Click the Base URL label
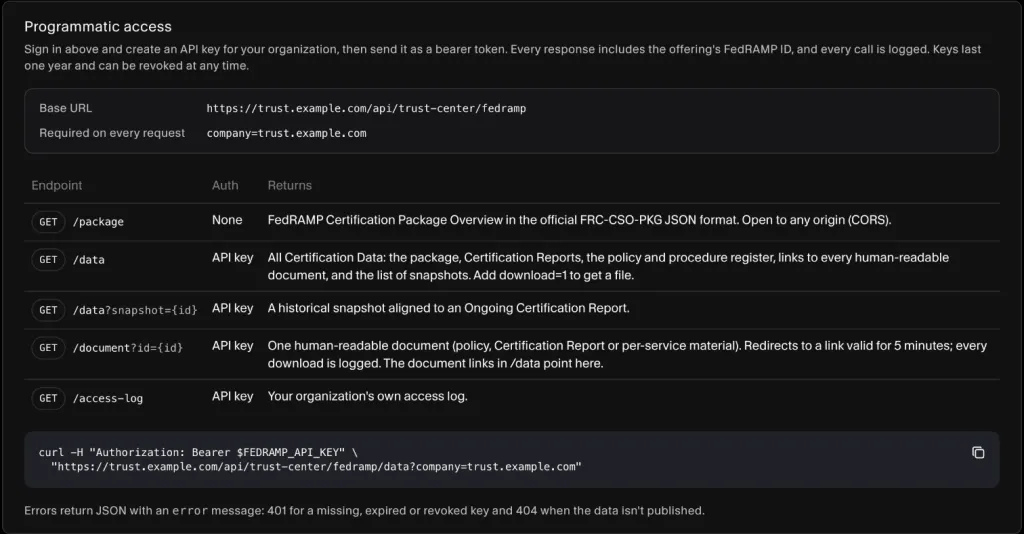The image size is (1024, 534). tap(65, 108)
